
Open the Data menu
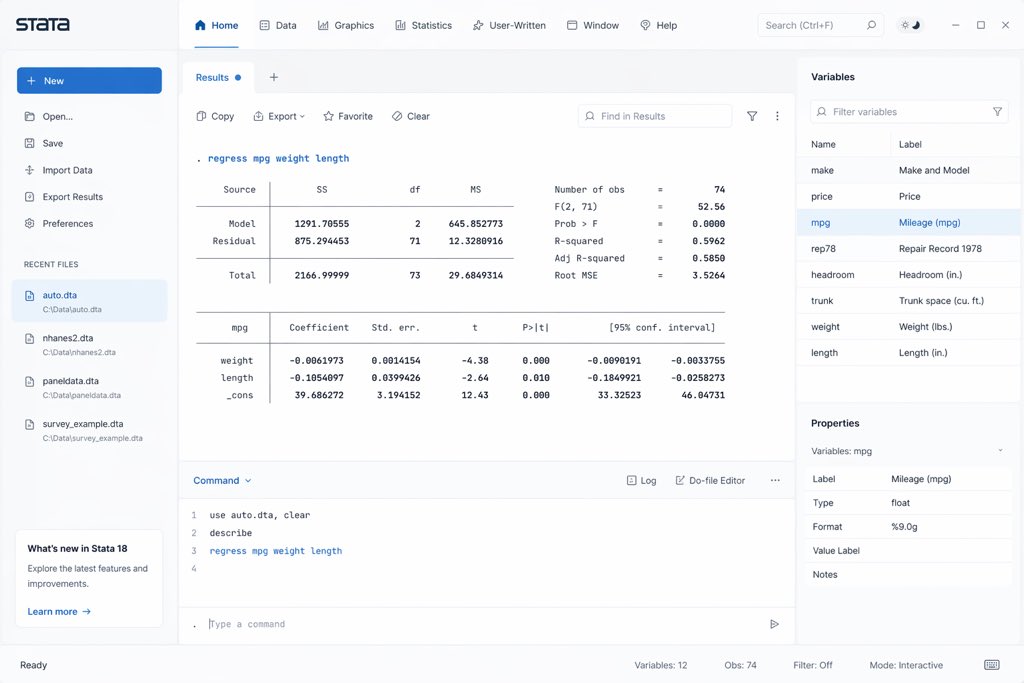pos(278,25)
